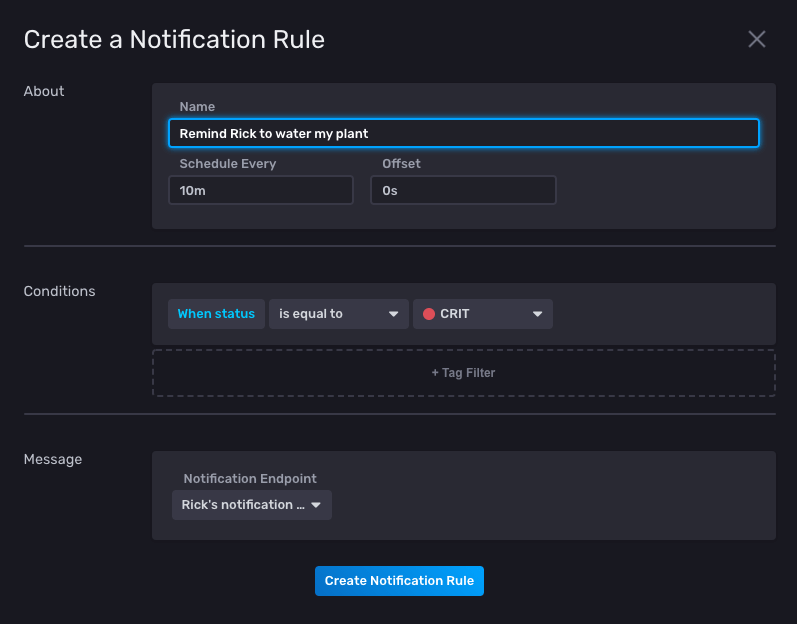This screenshot has width=797, height=624.
Task: Expand Rick's notification endpoint dropdown
Action: pos(251,505)
